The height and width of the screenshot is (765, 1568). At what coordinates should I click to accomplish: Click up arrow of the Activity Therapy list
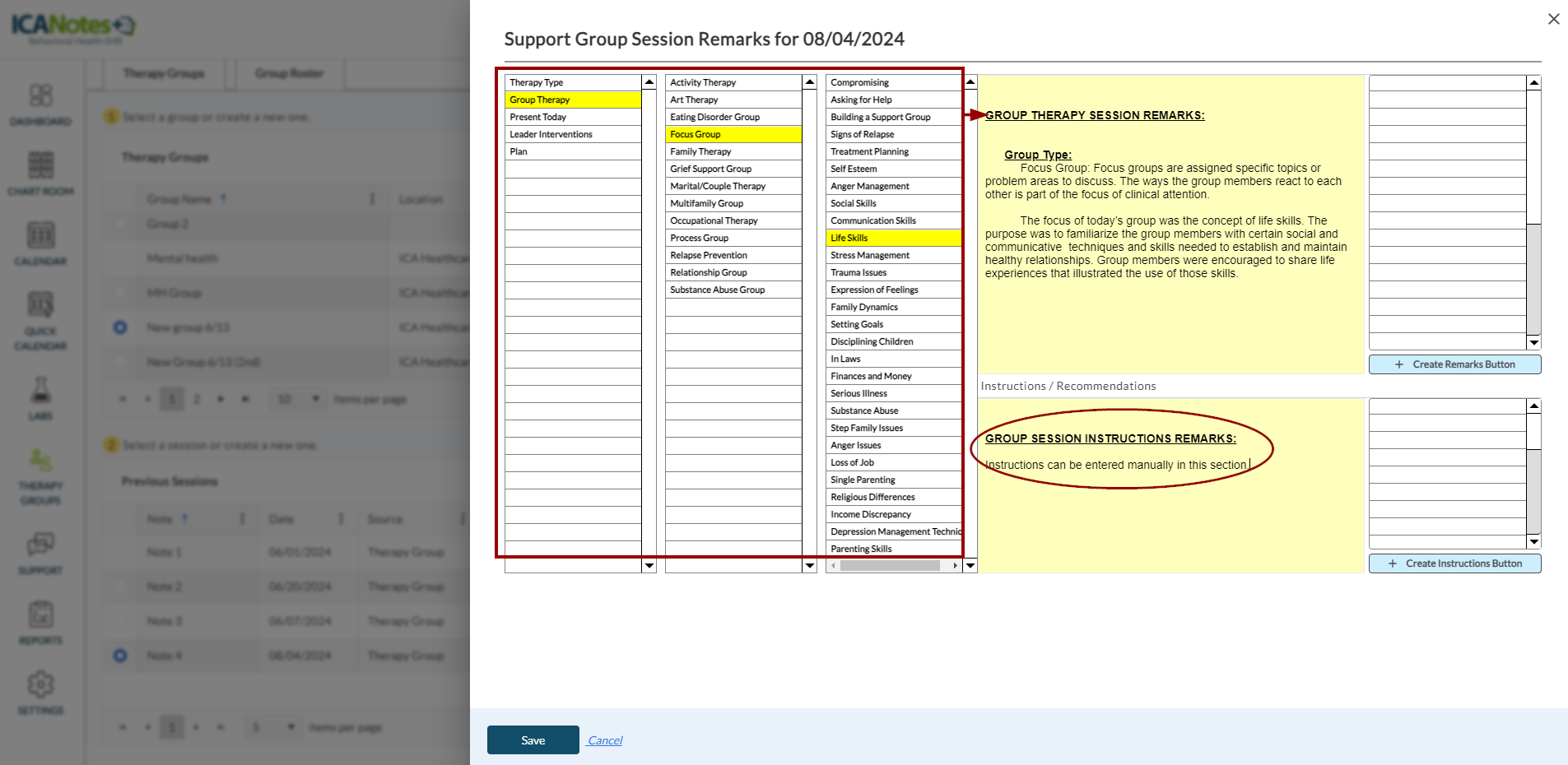tap(810, 82)
